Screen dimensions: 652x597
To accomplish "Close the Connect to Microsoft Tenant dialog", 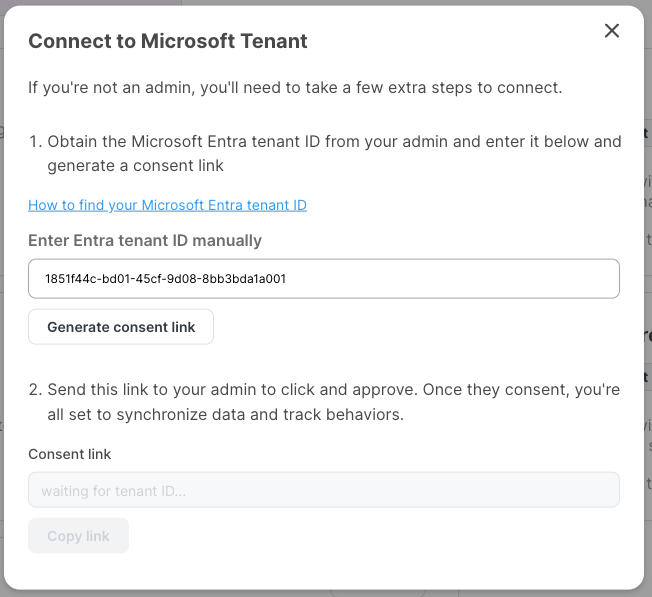I will pyautogui.click(x=612, y=31).
